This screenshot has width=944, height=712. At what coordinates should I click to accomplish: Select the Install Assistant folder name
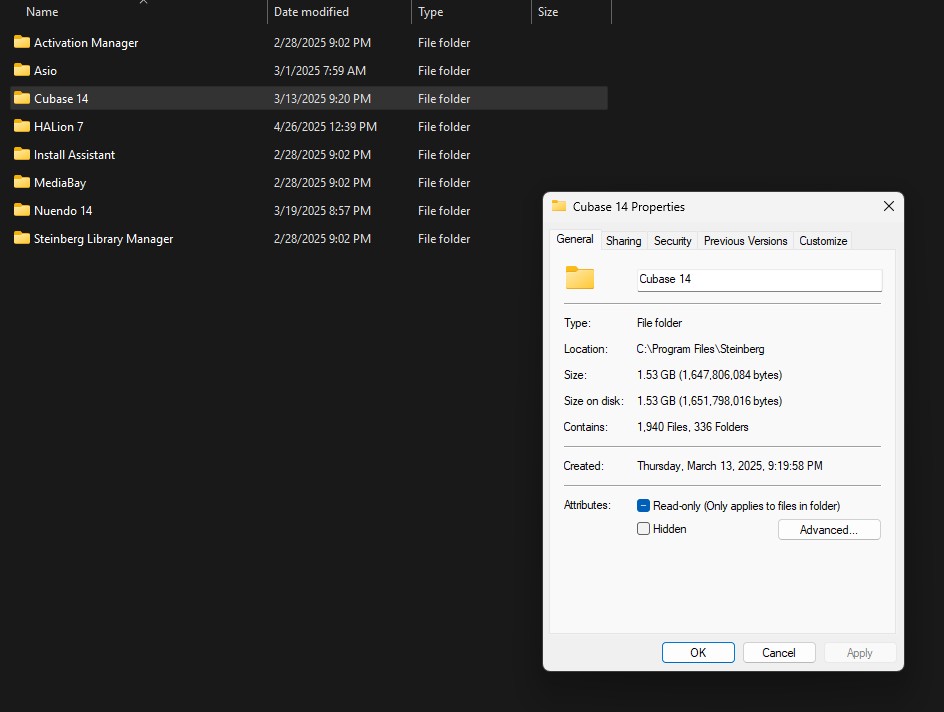(74, 155)
